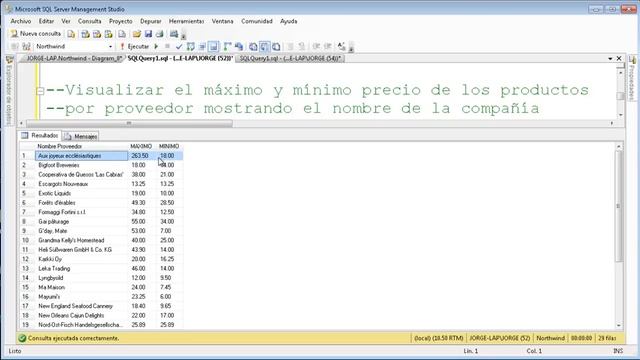Open the Comunidad menu
Screen dimensions: 640x360
click(x=257, y=21)
